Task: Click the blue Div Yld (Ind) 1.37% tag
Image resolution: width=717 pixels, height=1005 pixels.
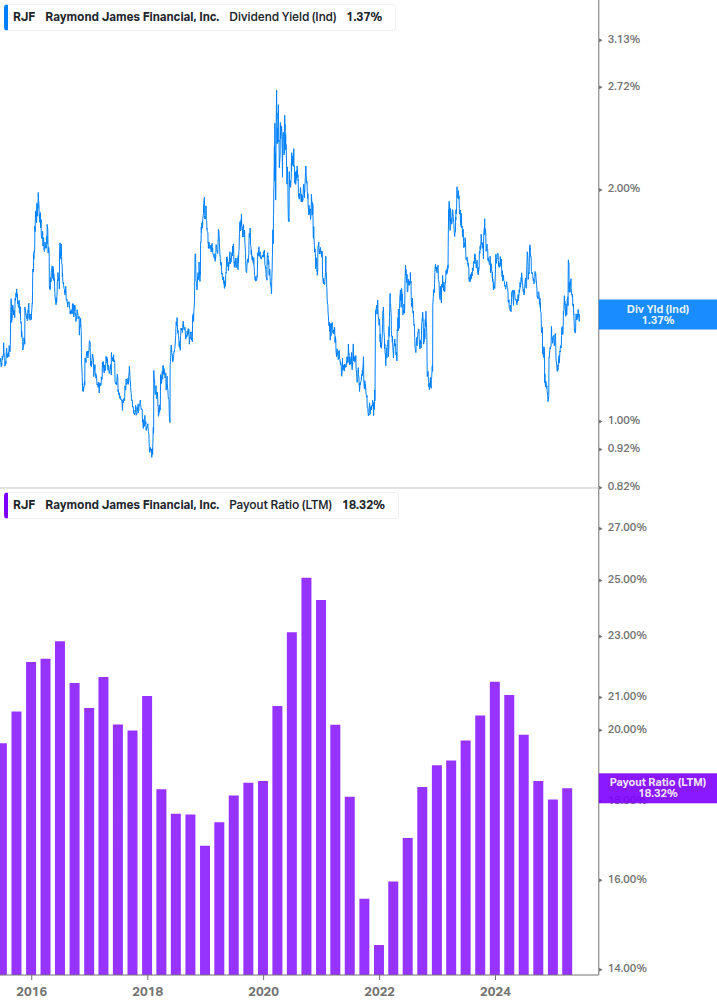Action: click(x=657, y=315)
